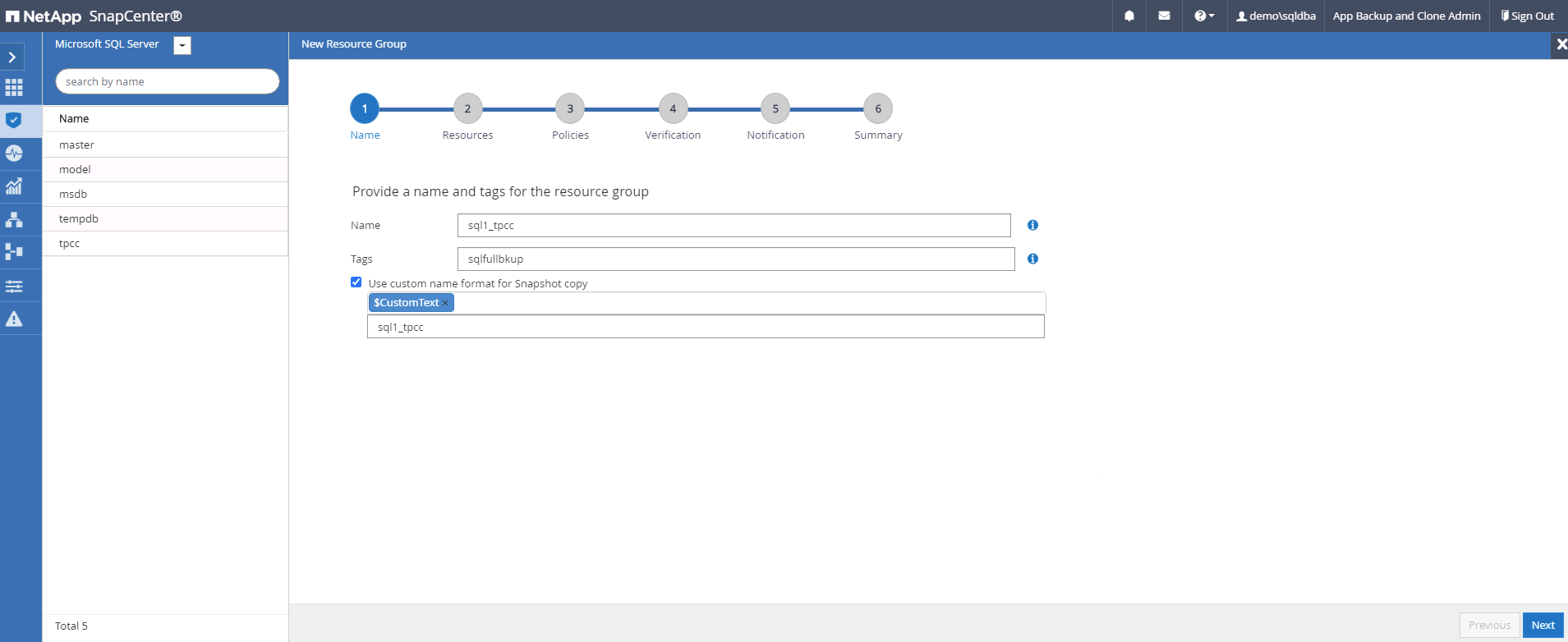Select the tempdb database row
1568x642 pixels.
tap(165, 218)
